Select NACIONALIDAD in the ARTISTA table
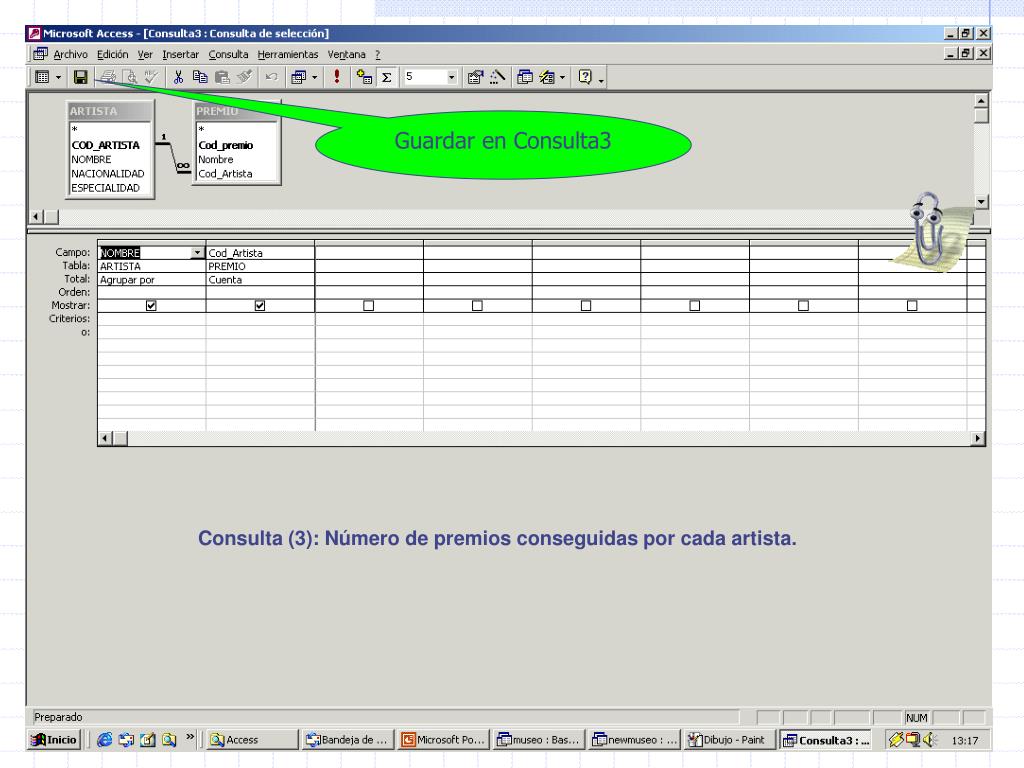Image resolution: width=1024 pixels, height=768 pixels. pyautogui.click(x=108, y=174)
